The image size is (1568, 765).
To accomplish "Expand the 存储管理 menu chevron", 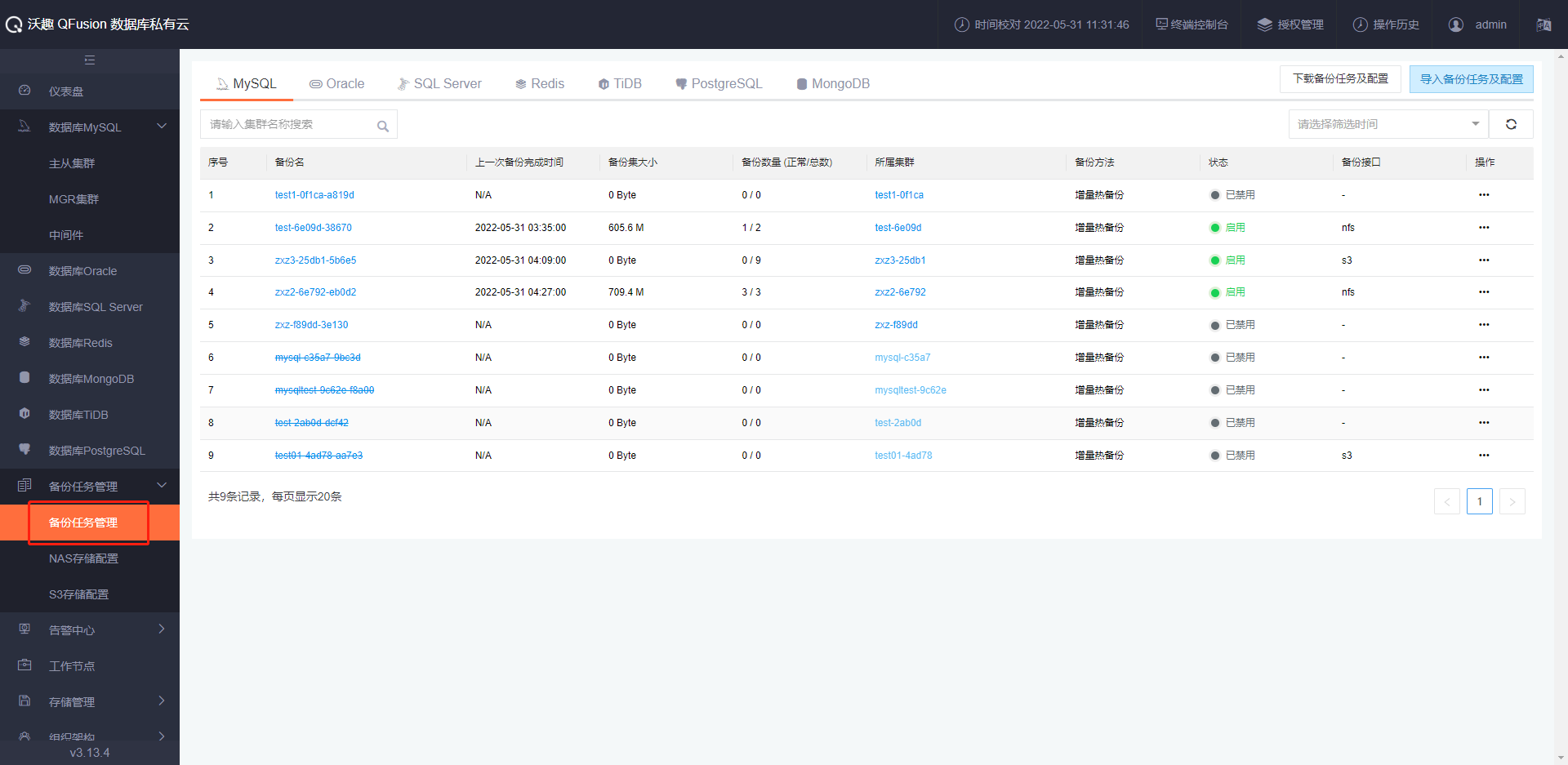I will (x=162, y=701).
